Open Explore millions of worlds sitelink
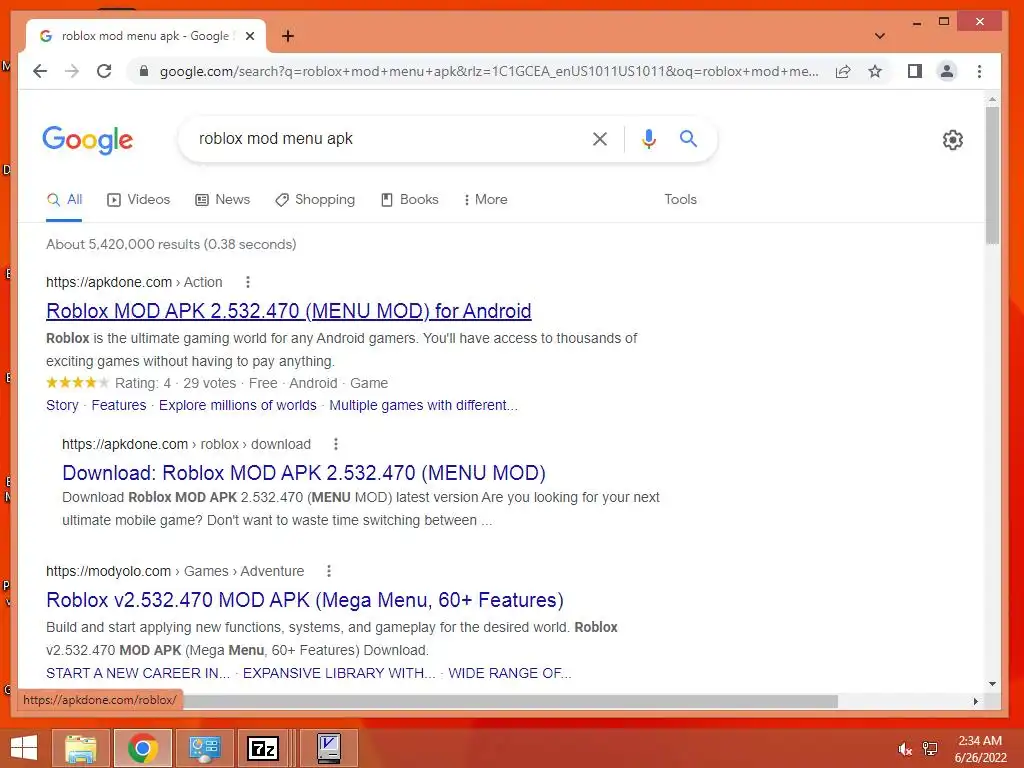Viewport: 1024px width, 768px height. 238,406
